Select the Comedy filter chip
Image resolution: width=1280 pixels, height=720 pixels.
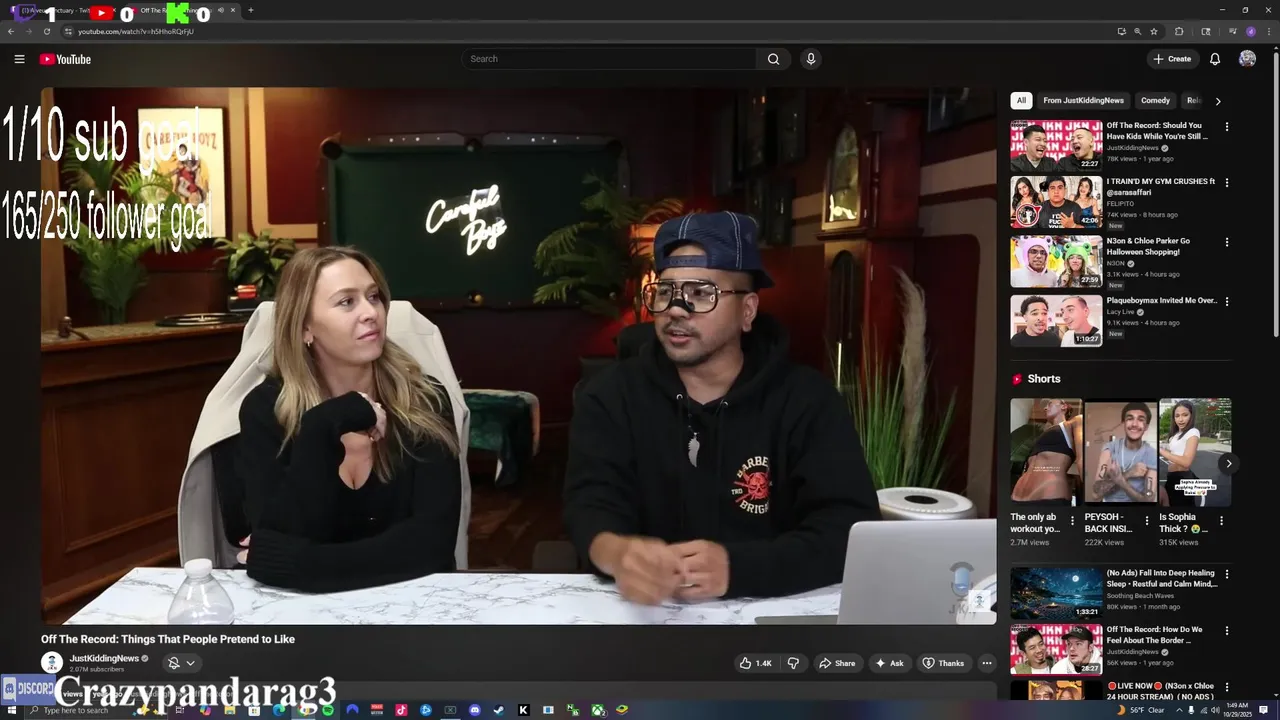point(1155,100)
